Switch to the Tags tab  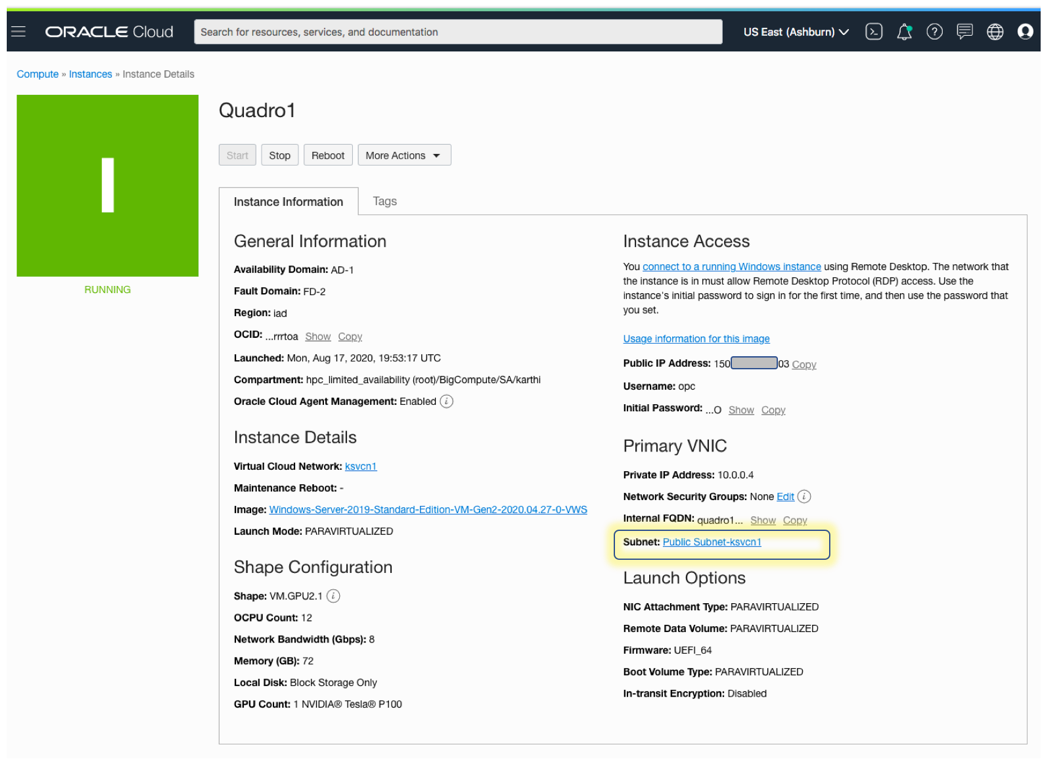tap(385, 201)
